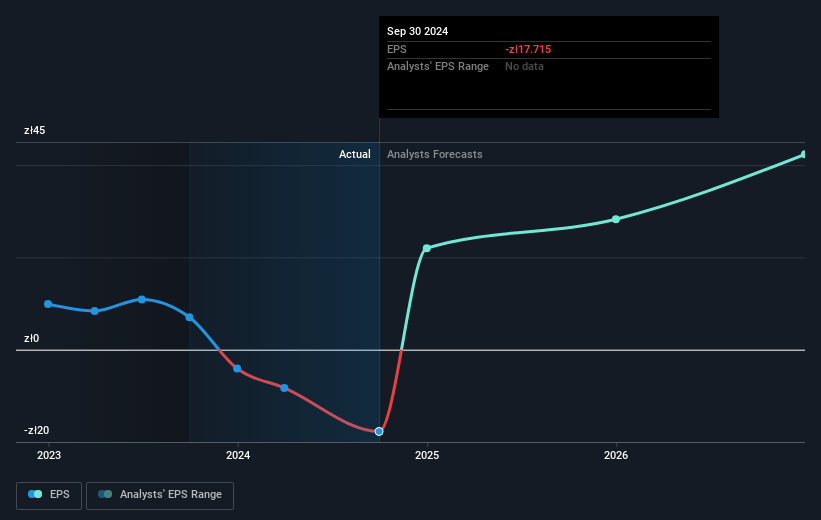821x520 pixels.
Task: Click the 'No data' tooltip value
Action: (524, 67)
